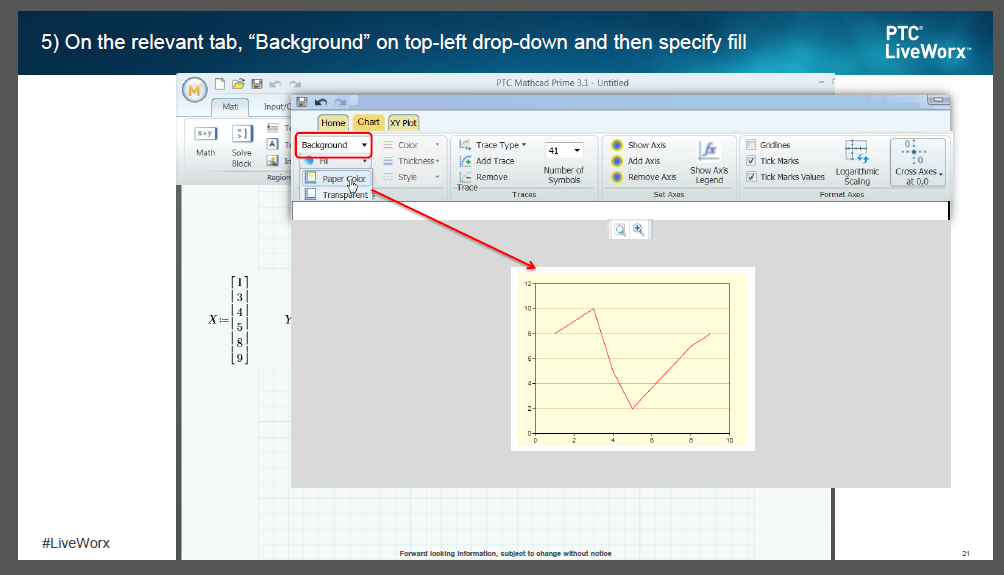The width and height of the screenshot is (1004, 575).
Task: Enable the Gridlines checkbox
Action: click(751, 145)
